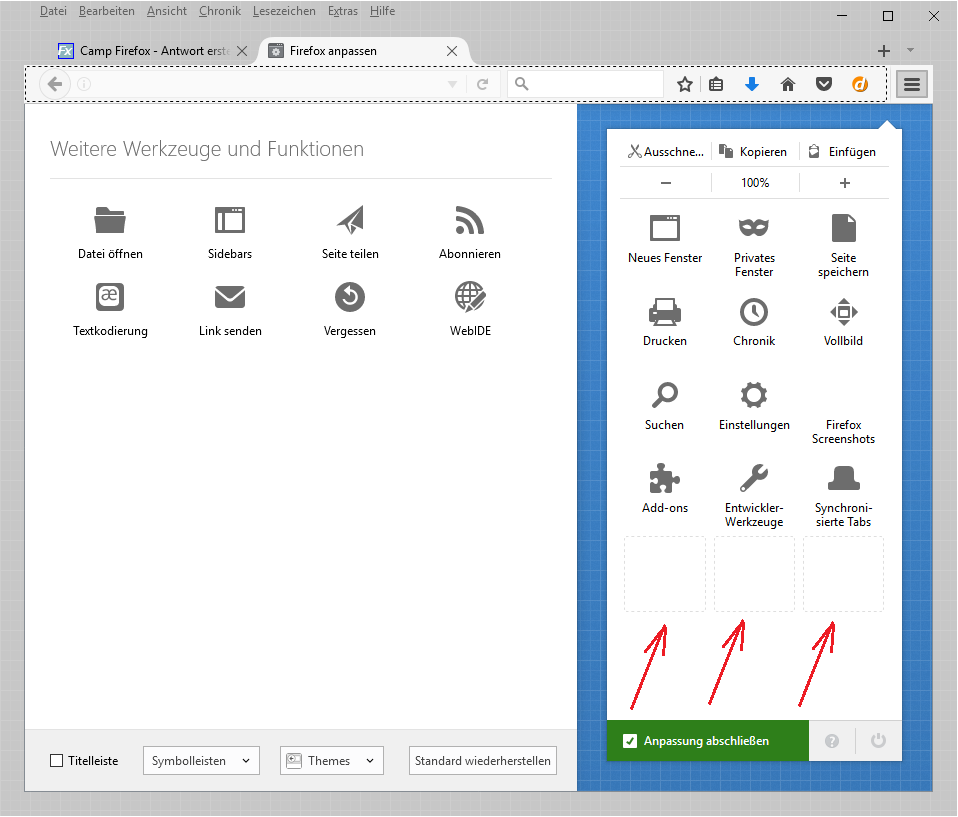Click the Neues Fenster icon

click(x=665, y=228)
